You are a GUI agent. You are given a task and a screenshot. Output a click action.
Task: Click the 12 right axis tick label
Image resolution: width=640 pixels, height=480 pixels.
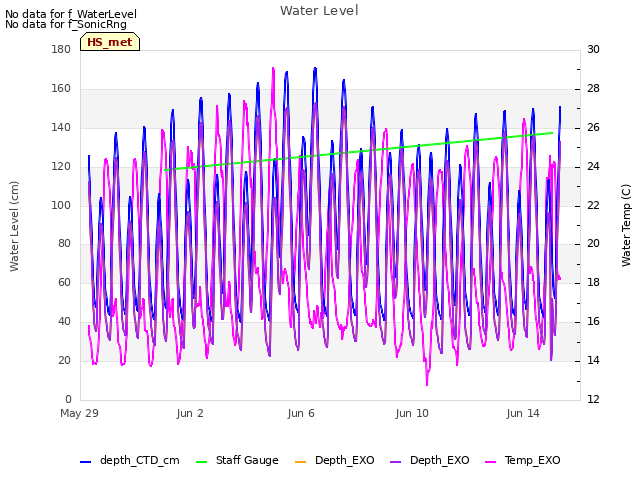point(593,399)
